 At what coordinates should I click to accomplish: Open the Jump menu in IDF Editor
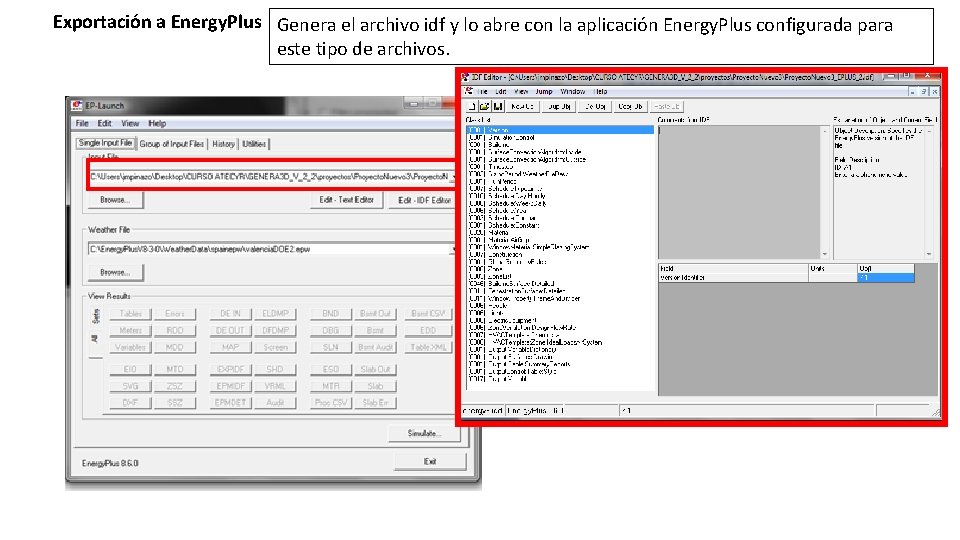coord(544,91)
